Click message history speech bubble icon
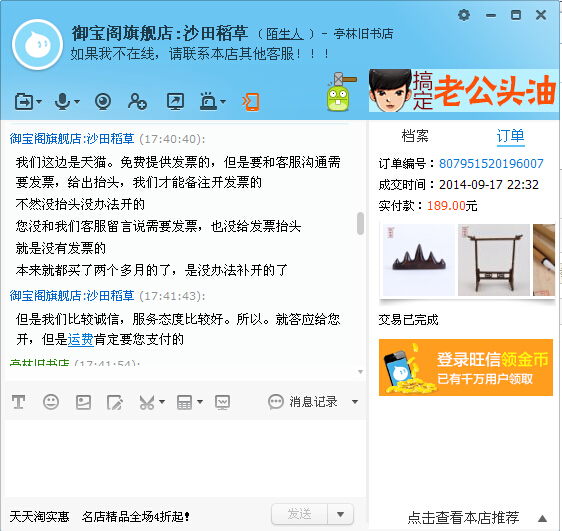 click(276, 402)
